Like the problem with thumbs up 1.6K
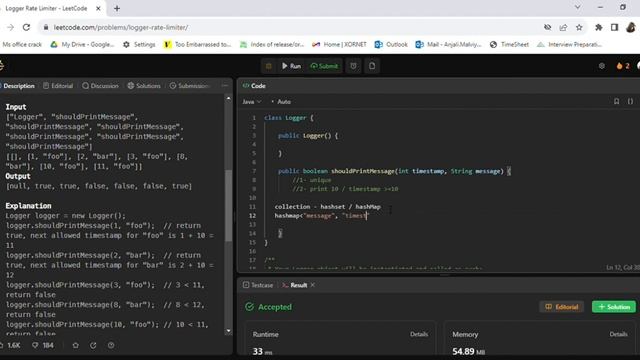The image size is (640, 360). [x=11, y=345]
